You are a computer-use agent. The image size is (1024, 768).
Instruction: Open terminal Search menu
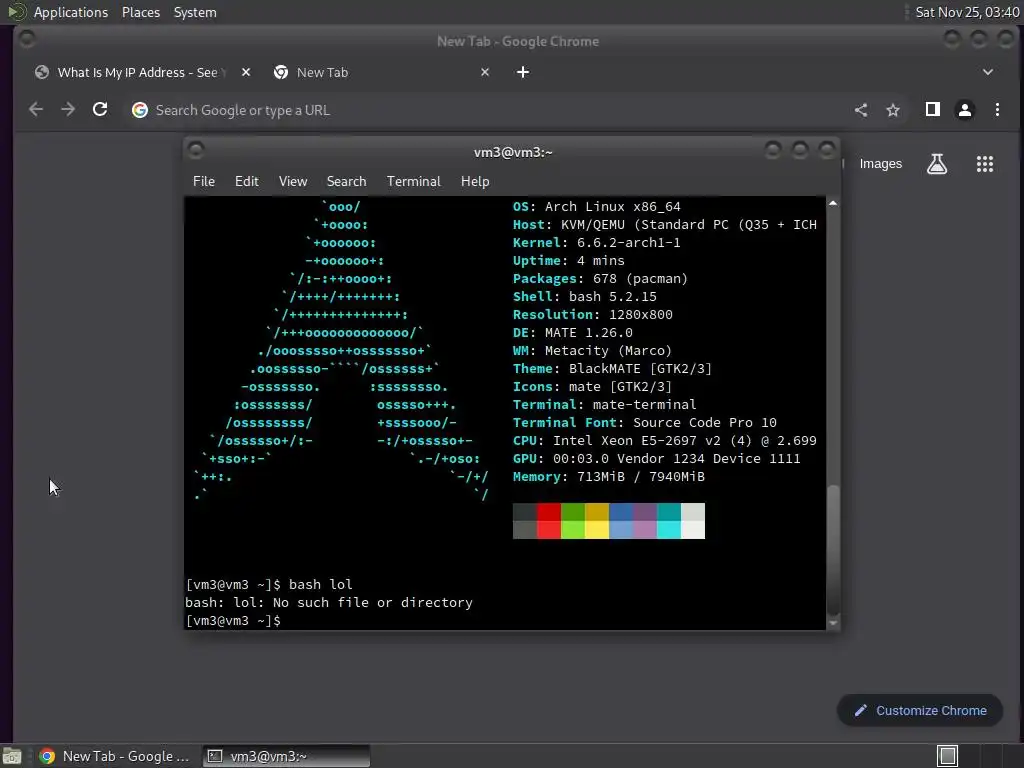[346, 182]
